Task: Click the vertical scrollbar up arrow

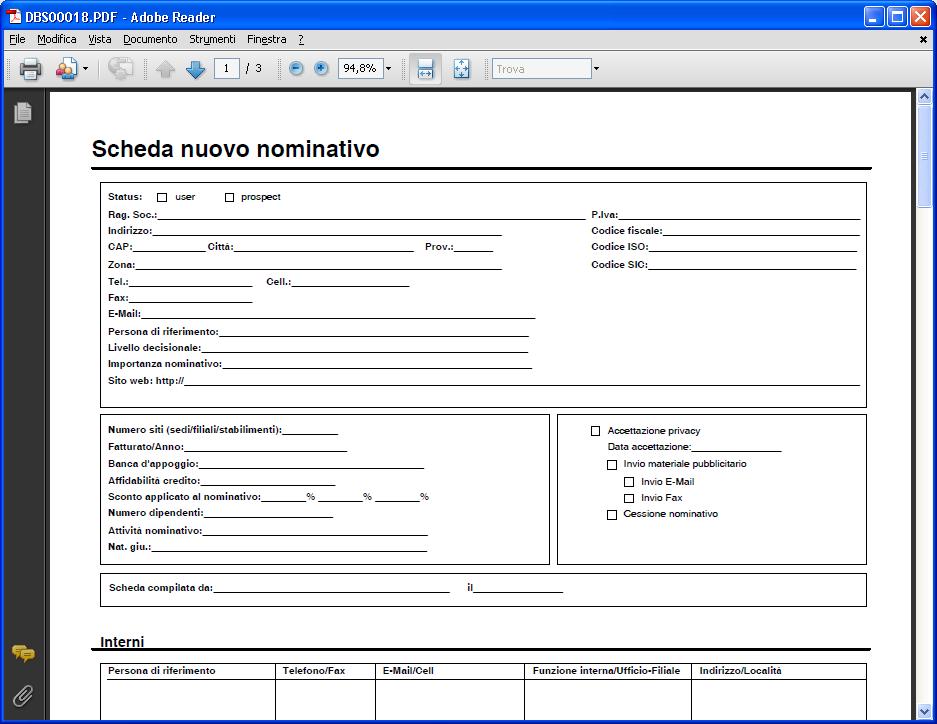Action: 924,97
